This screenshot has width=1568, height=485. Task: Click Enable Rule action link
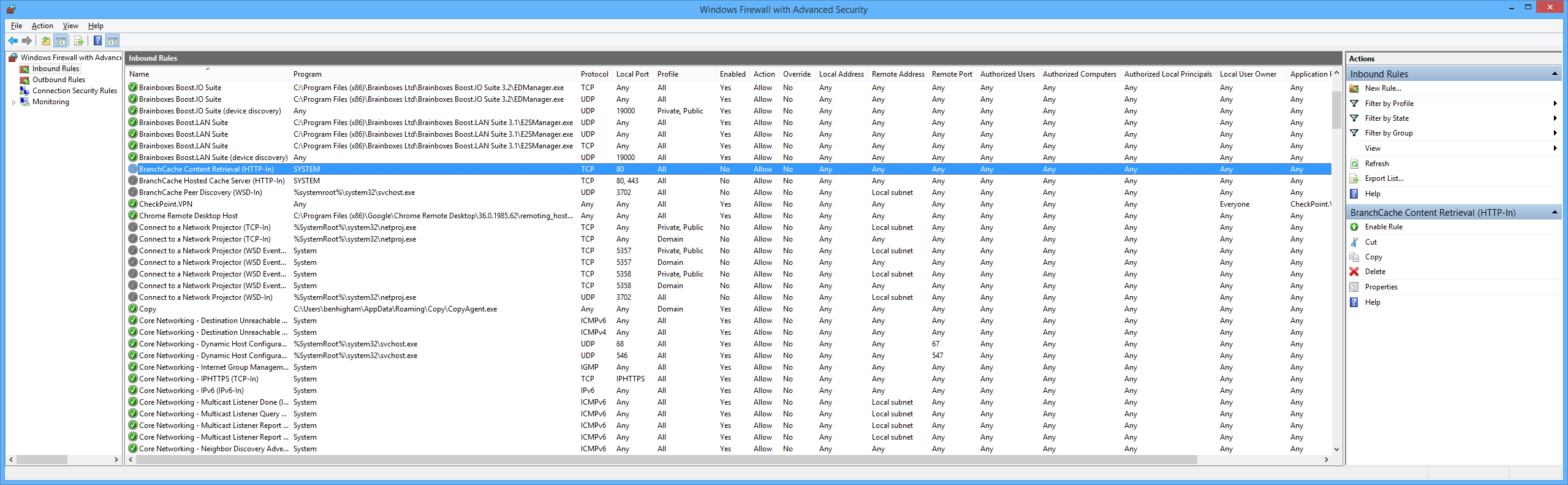click(1384, 227)
